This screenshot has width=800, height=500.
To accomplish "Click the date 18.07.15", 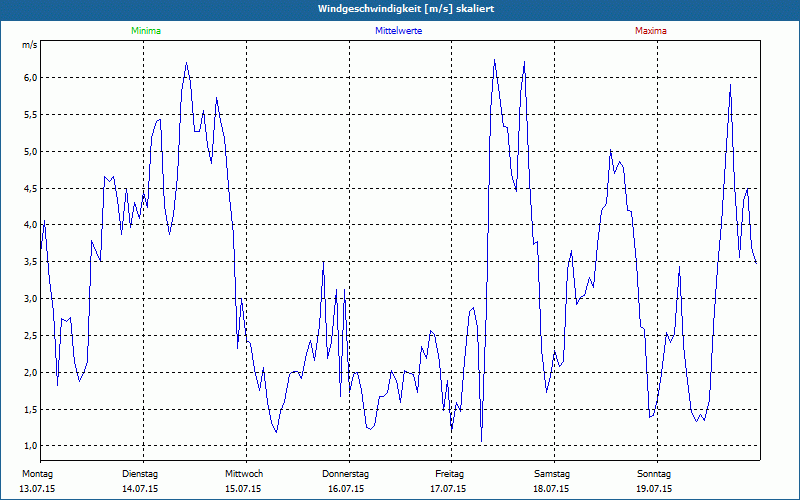I will (551, 489).
